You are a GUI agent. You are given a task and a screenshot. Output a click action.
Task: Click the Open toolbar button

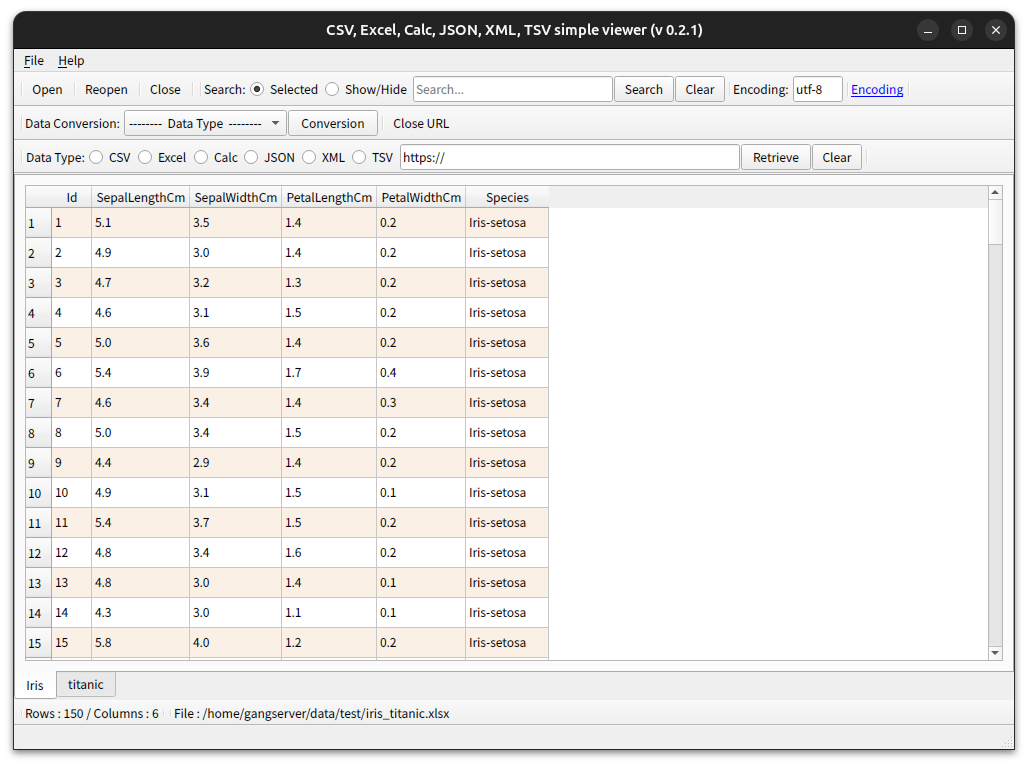coord(47,90)
